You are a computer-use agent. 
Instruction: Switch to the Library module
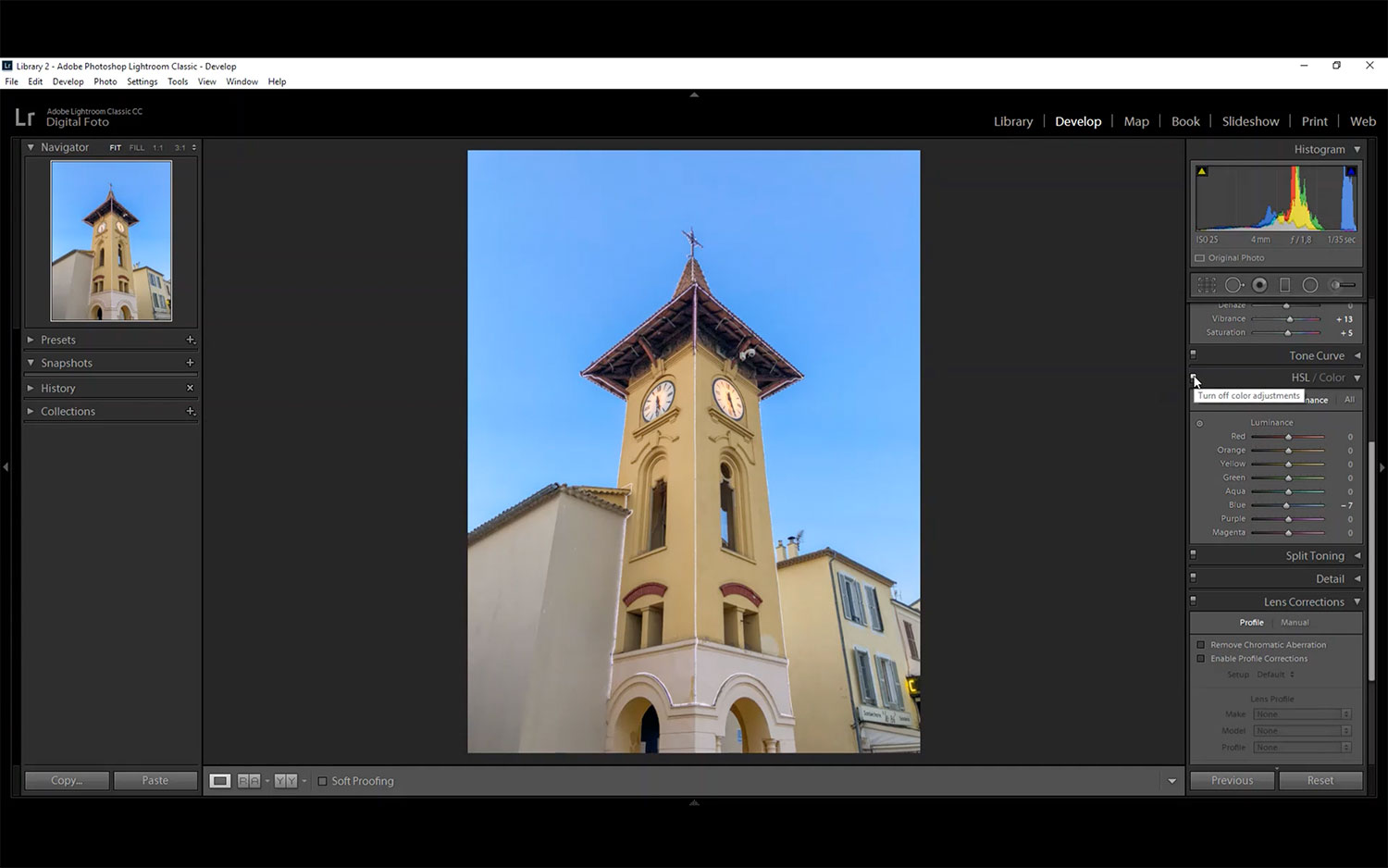pos(1012,121)
